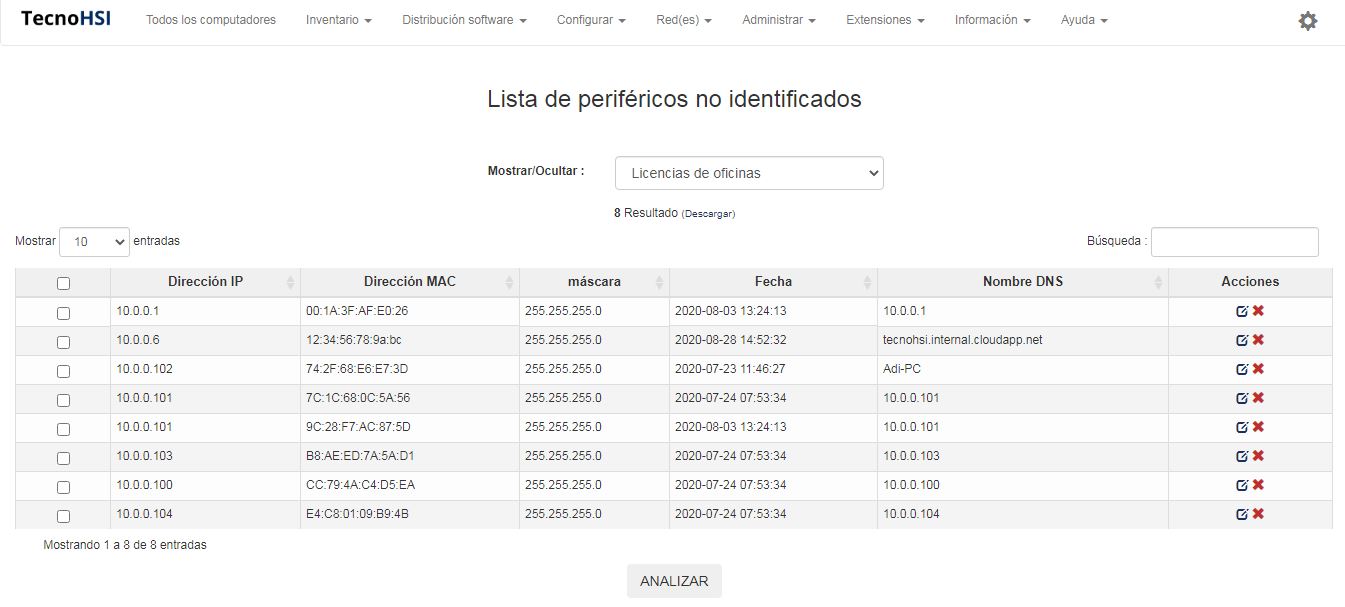Click the Descargar link
Viewport: 1345px width, 607px height.
point(708,214)
